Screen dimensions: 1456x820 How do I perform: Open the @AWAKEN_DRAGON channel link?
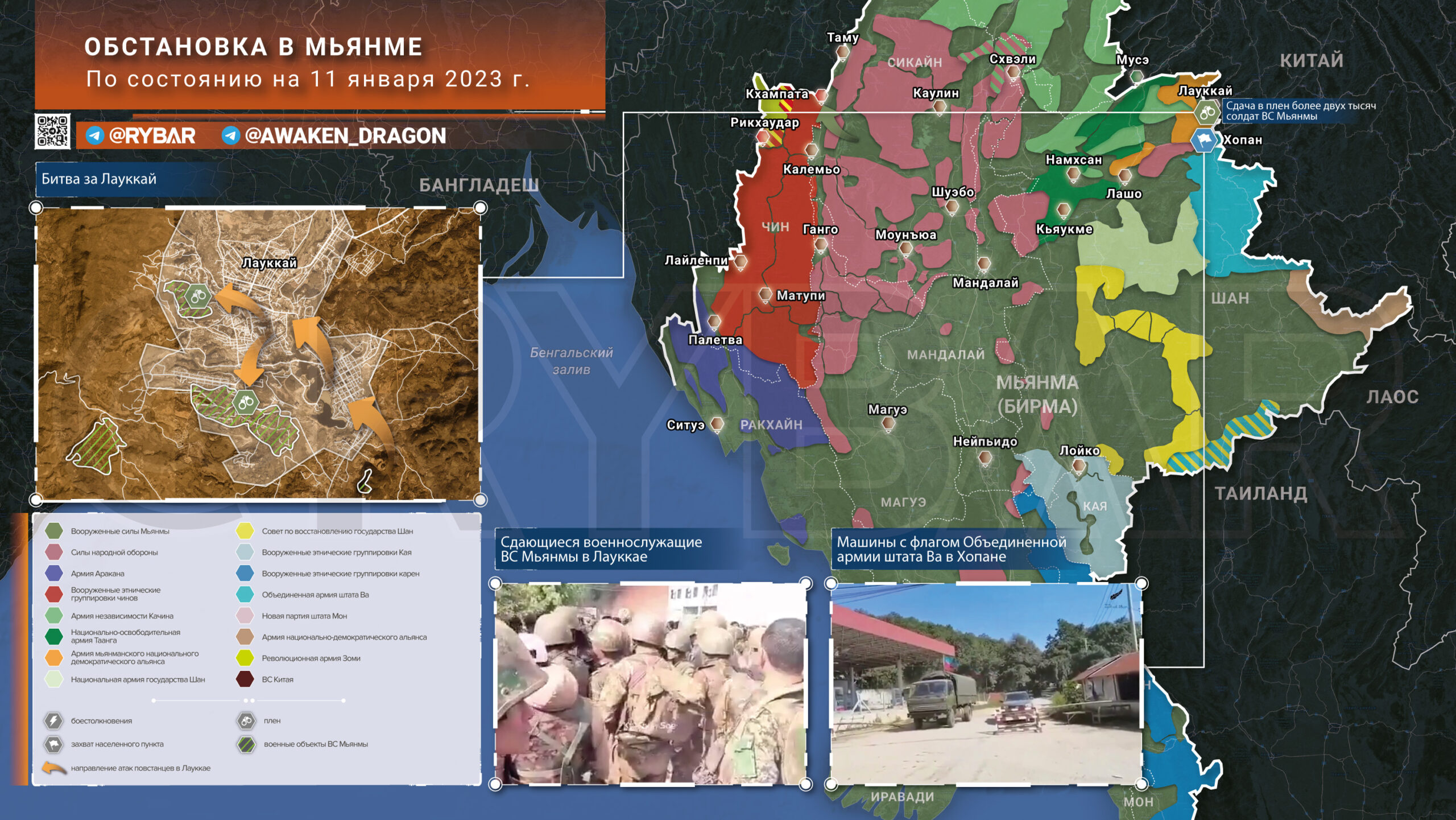click(345, 135)
